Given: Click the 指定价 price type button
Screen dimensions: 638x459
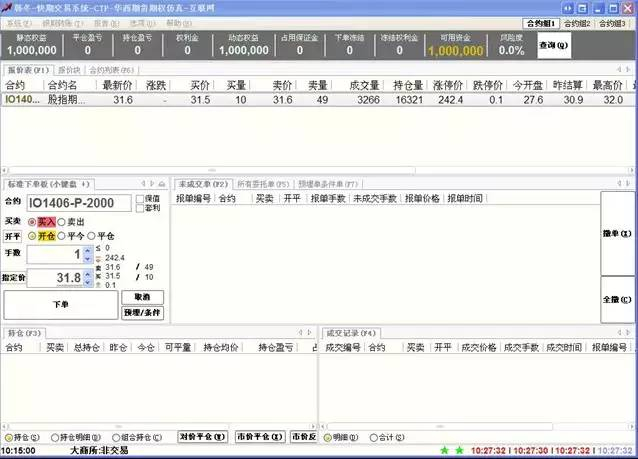Looking at the screenshot, I should [x=13, y=278].
